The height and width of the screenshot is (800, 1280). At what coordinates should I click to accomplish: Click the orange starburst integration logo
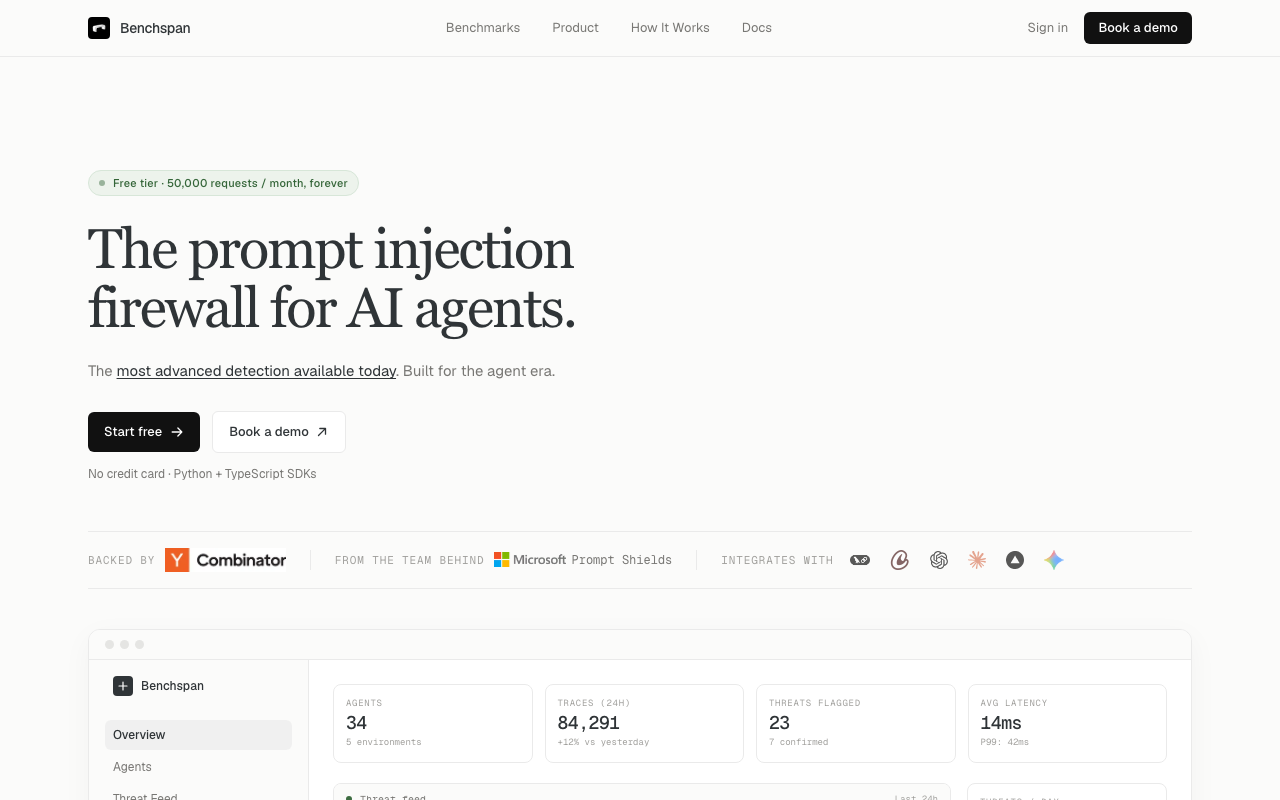977,560
